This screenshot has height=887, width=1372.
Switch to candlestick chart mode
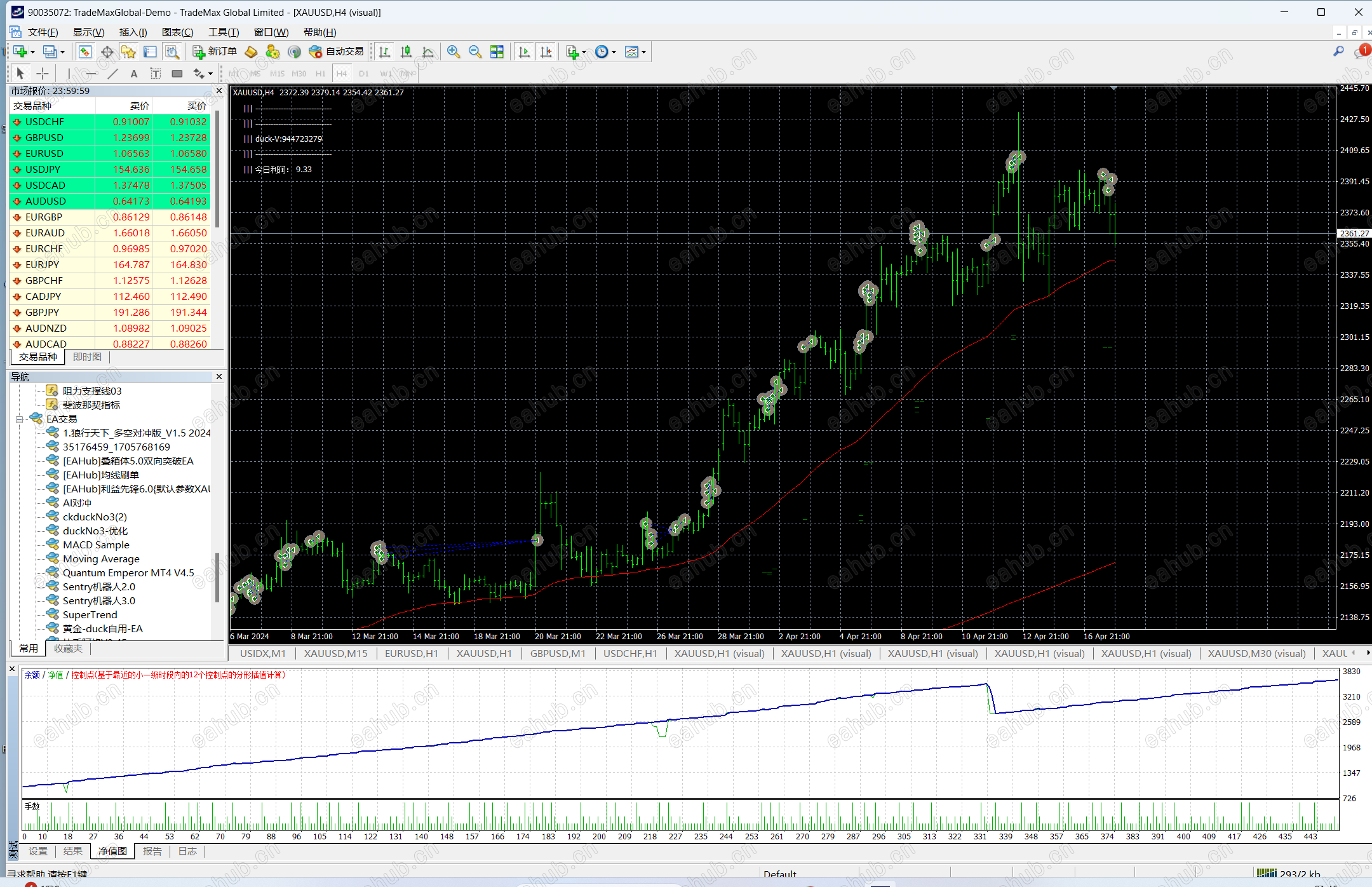406,51
